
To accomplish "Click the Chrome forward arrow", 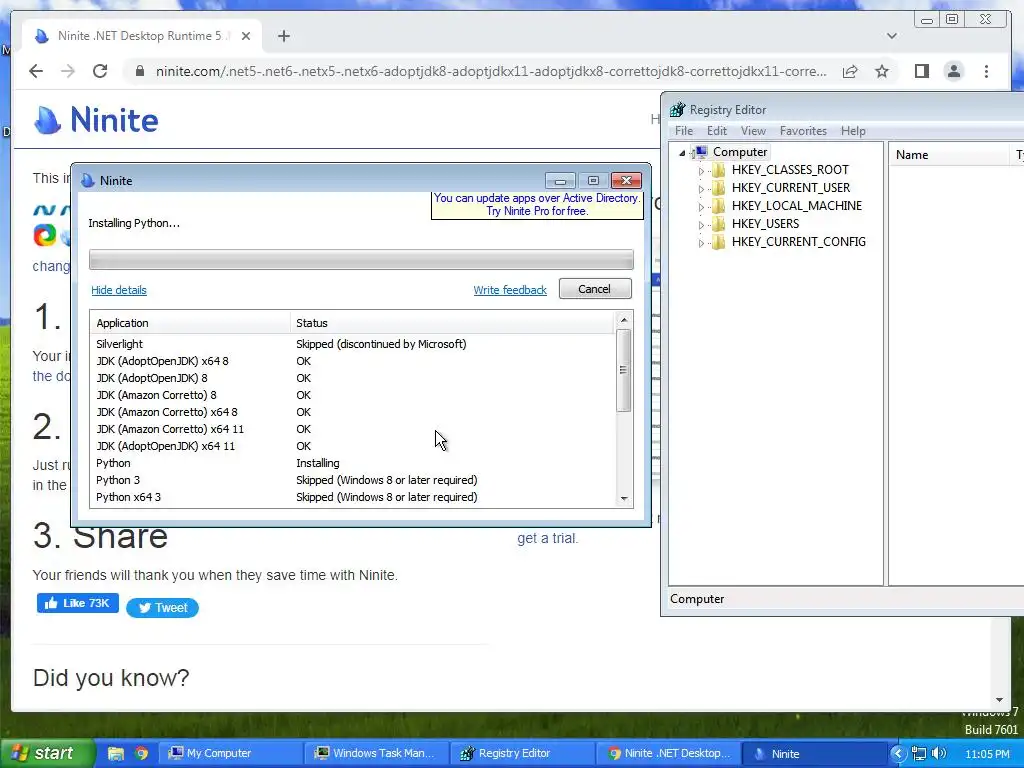I will [x=67, y=71].
